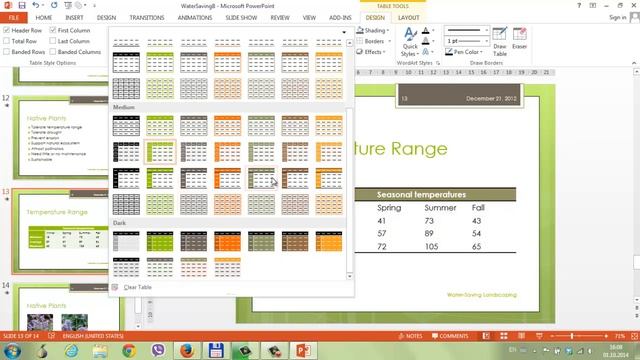Click the Sign in link

pos(618,18)
